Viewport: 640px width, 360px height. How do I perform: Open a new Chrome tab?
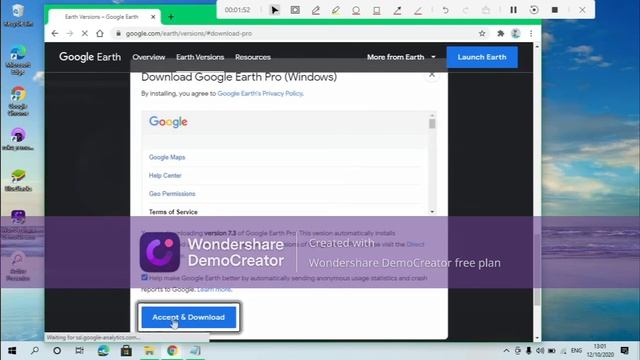(171, 17)
